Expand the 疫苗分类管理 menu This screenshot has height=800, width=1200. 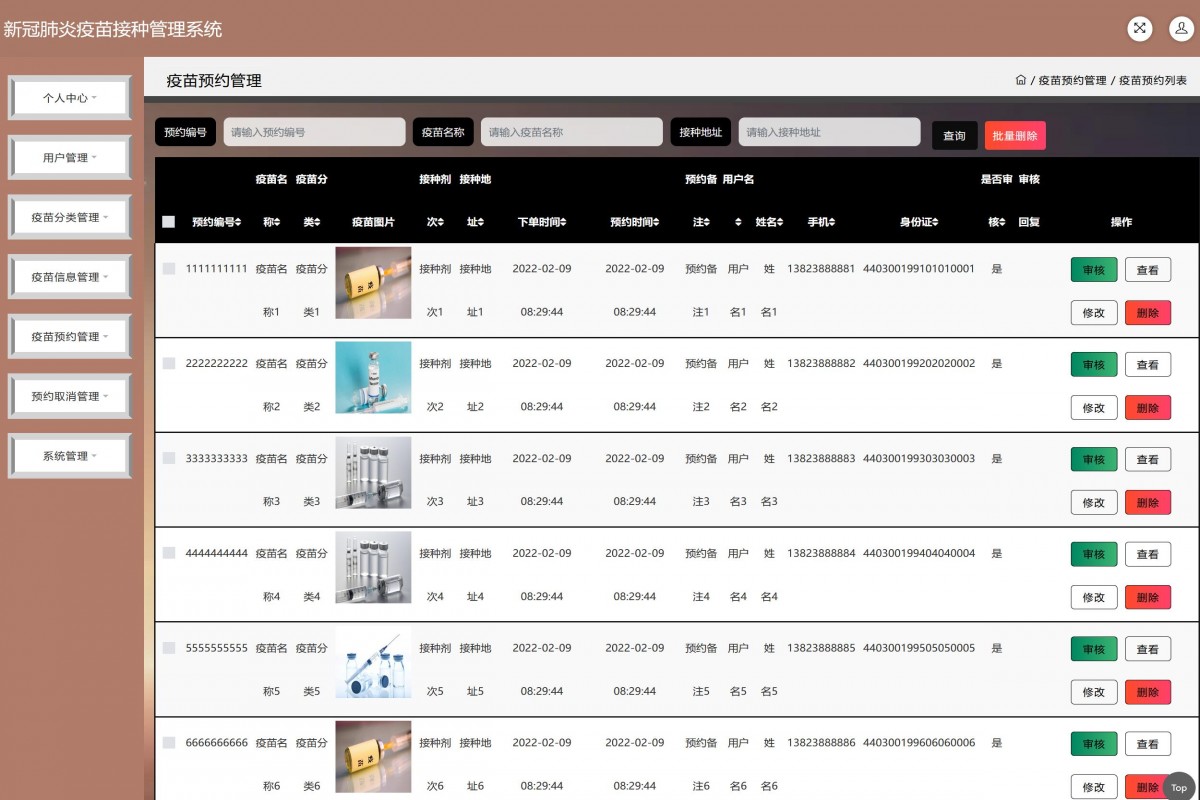point(70,217)
